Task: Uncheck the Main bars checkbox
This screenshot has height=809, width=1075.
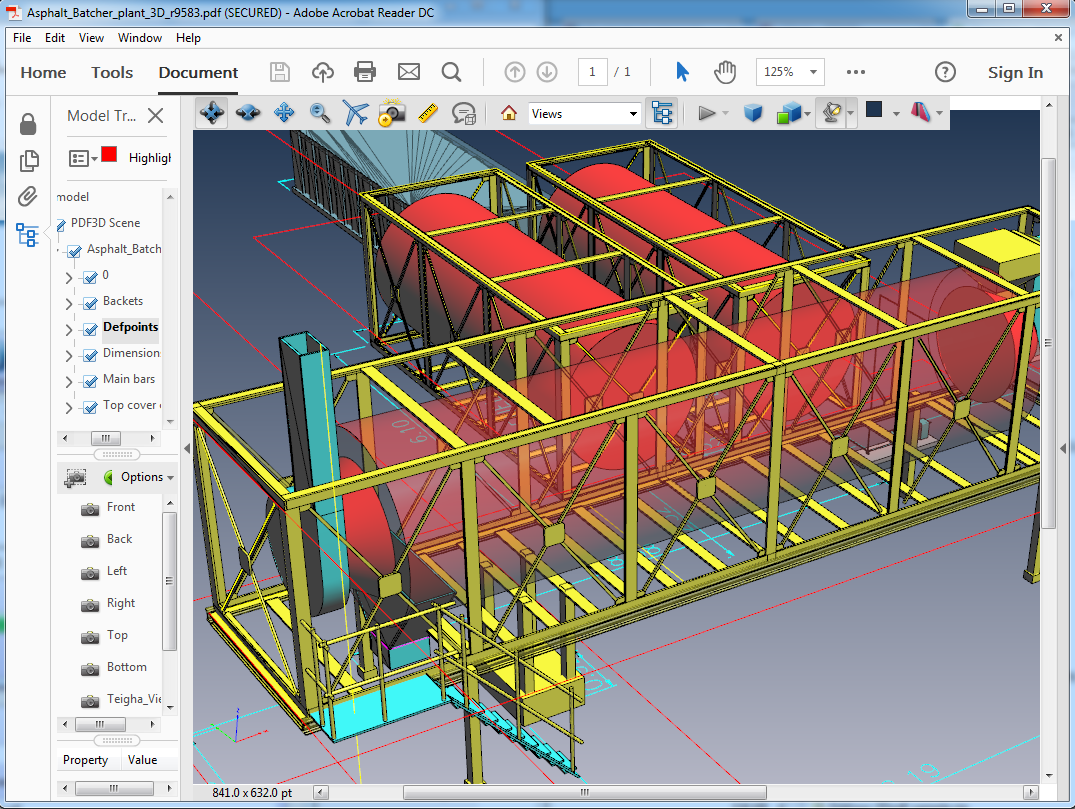Action: [x=90, y=381]
